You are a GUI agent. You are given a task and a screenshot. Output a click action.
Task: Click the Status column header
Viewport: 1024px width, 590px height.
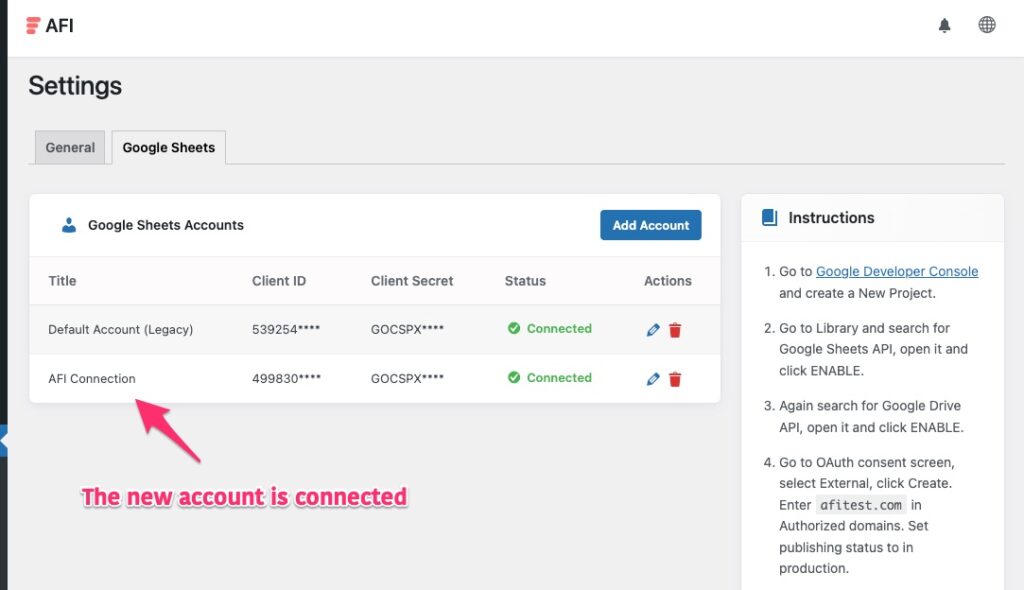pos(525,281)
